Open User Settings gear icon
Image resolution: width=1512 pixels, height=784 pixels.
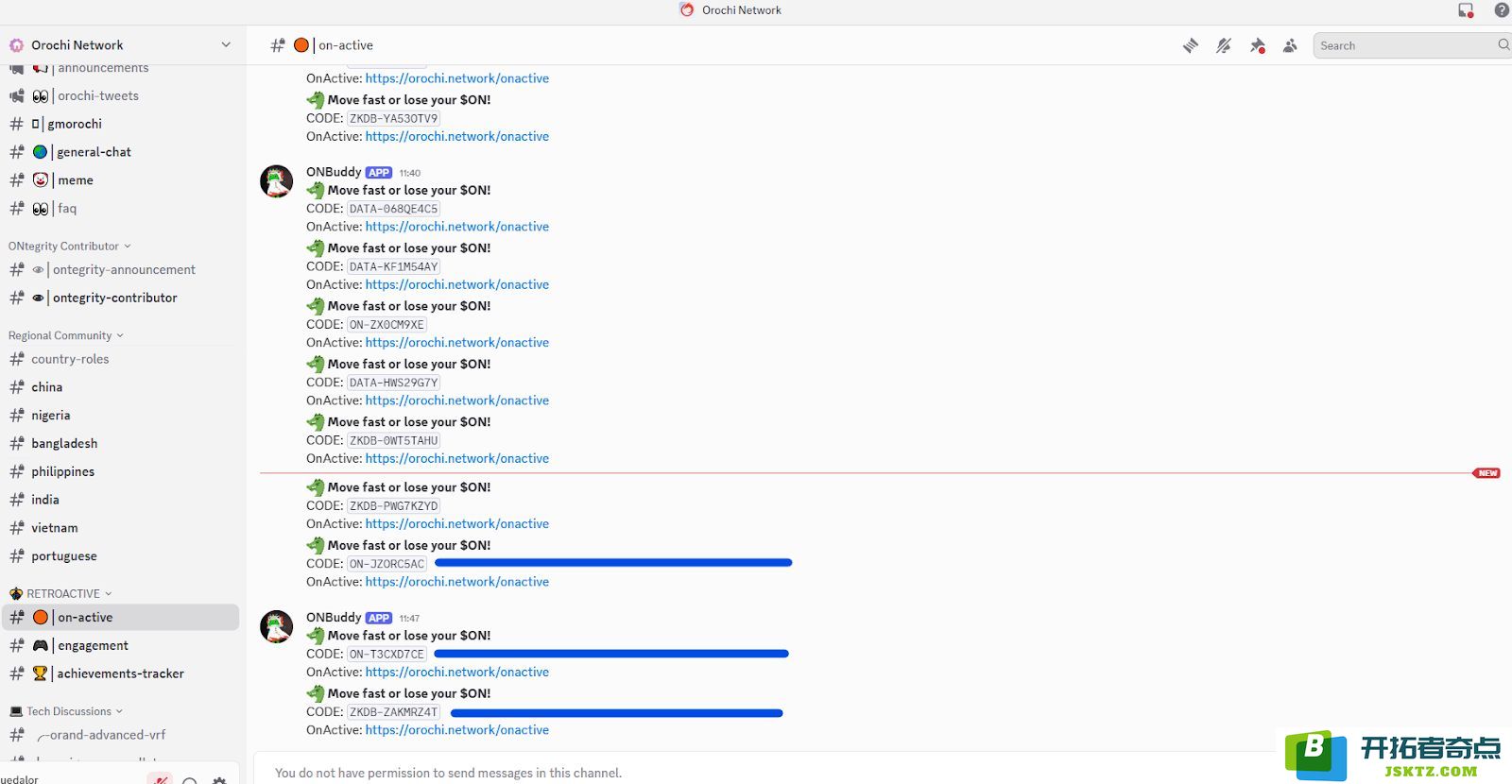(219, 780)
